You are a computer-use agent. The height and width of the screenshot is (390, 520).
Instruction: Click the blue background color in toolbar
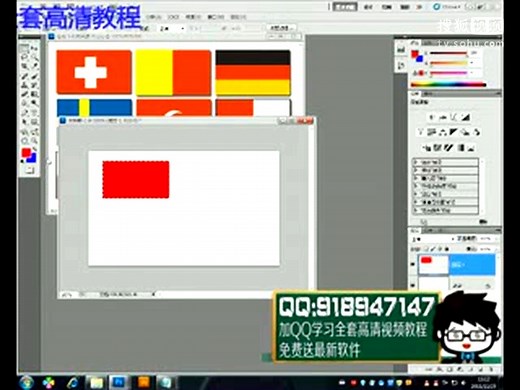[32, 159]
